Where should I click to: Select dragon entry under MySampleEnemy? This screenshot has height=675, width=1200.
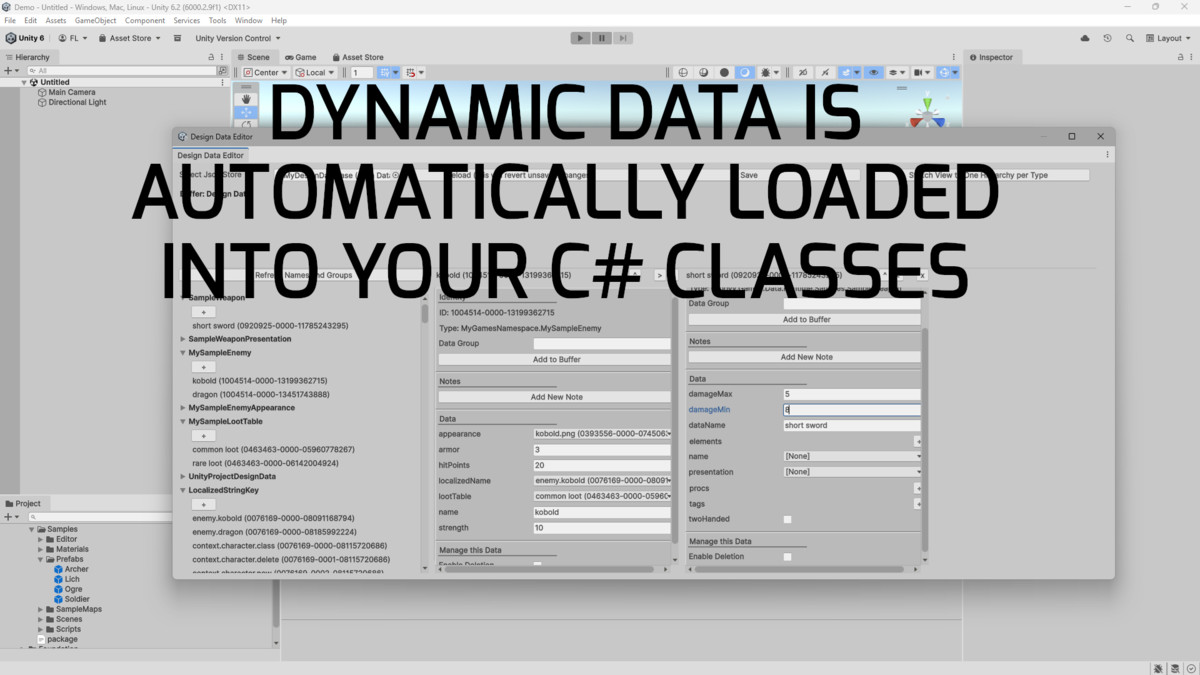[260, 394]
